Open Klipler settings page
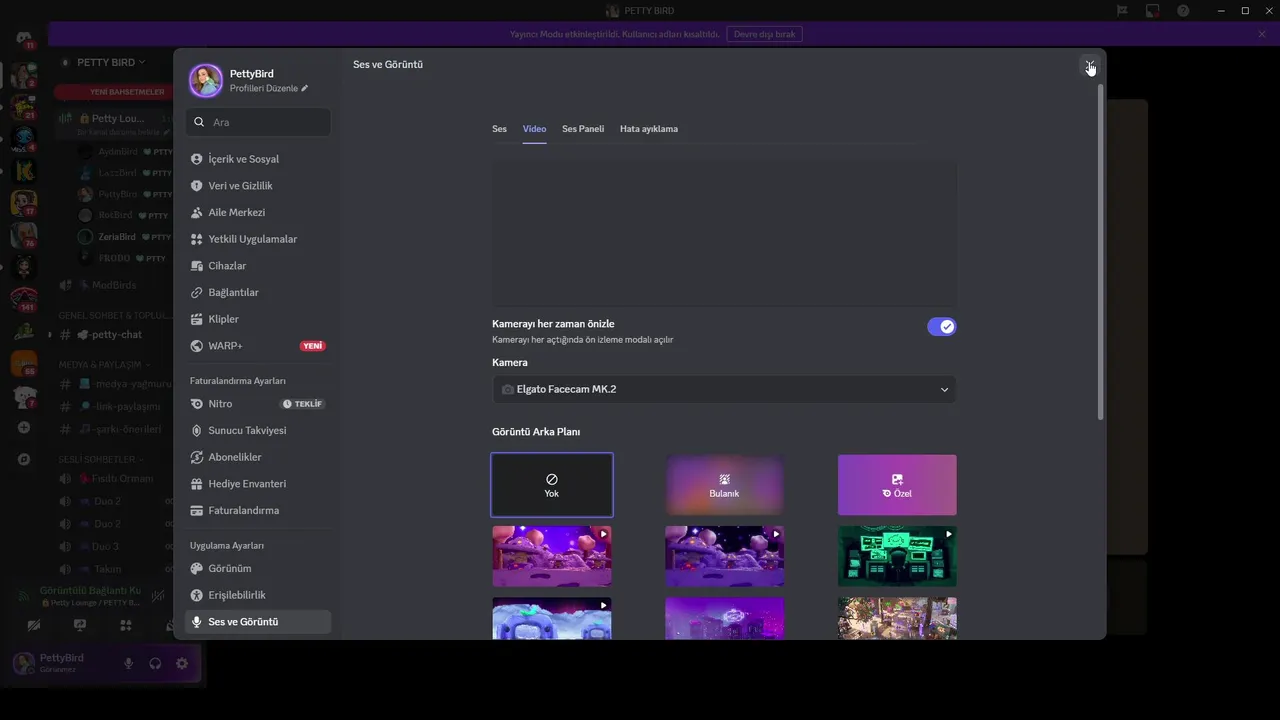Screen dimensions: 1280x720 [257, 319]
